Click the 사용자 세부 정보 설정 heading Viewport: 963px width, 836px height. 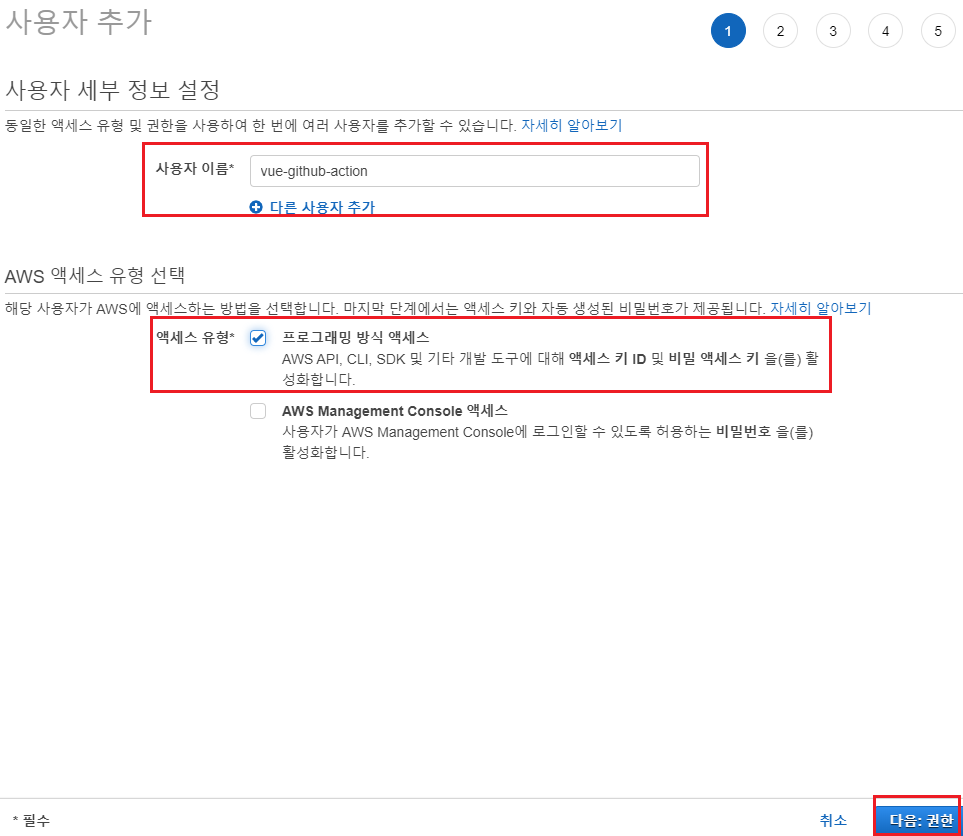pyautogui.click(x=112, y=90)
